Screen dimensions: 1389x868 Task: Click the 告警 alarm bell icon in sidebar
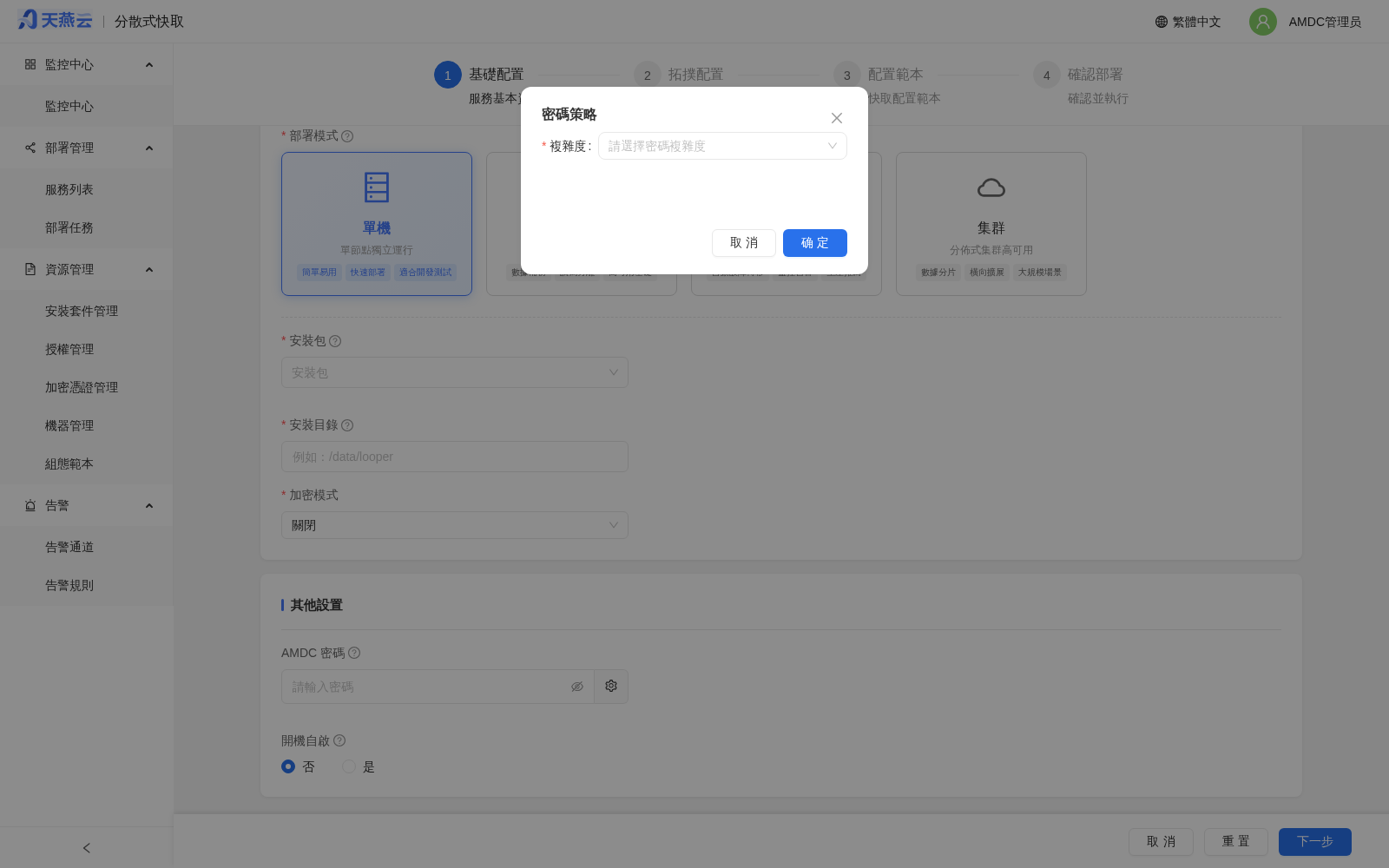30,505
